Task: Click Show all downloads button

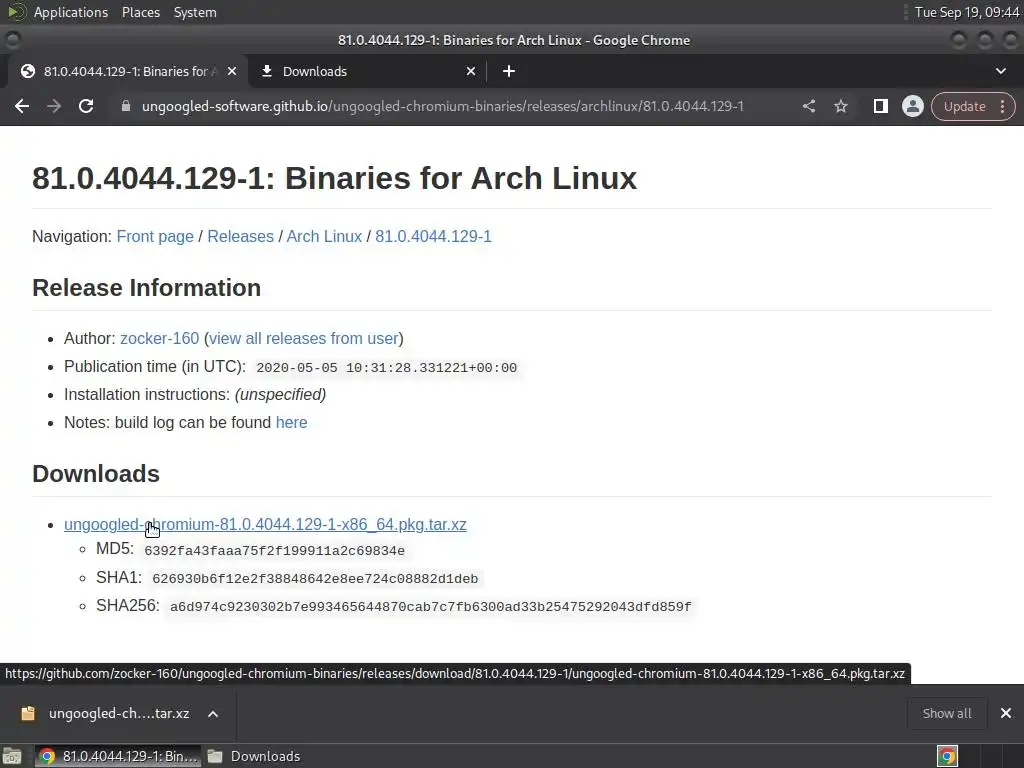Action: (946, 713)
